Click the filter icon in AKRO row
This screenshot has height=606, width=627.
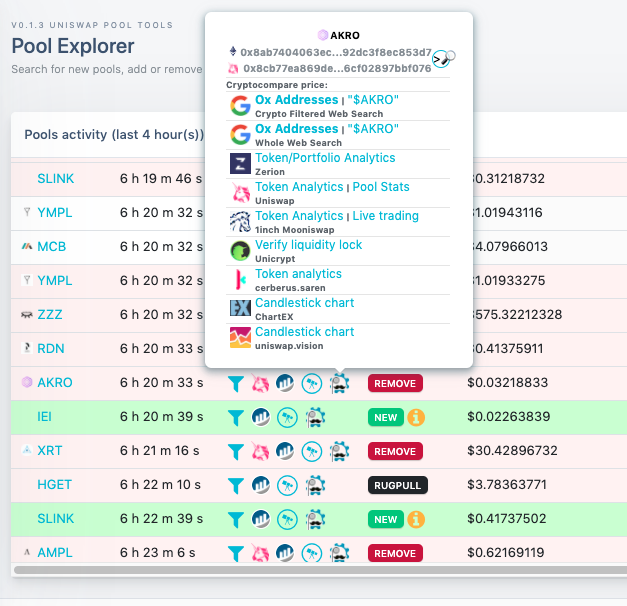coord(236,384)
